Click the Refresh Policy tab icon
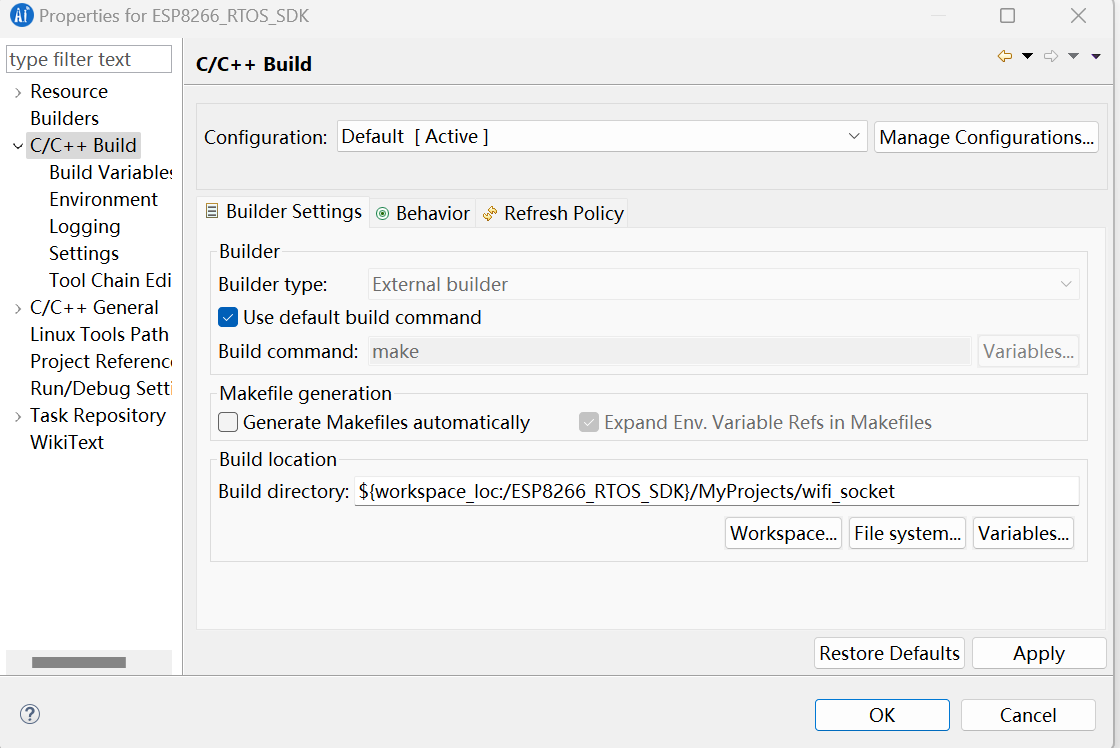 (490, 214)
